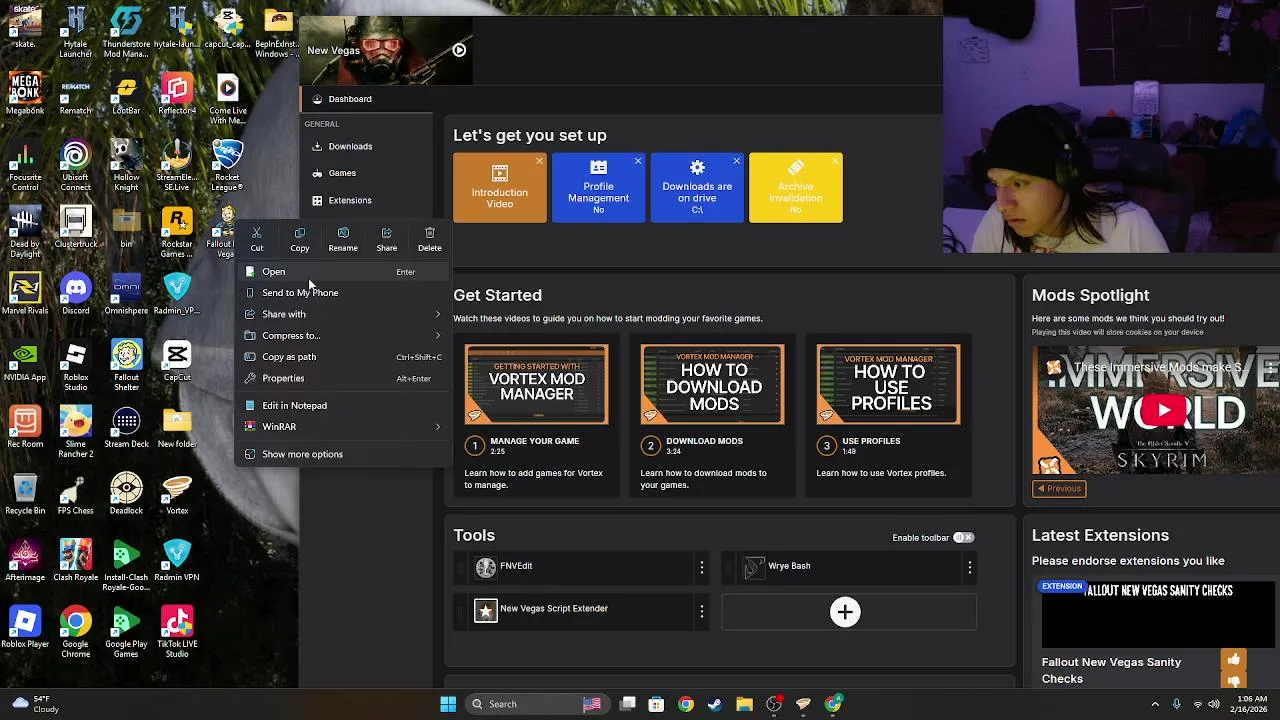1280x720 pixels.
Task: Open Downloads are on drive card
Action: 697,187
